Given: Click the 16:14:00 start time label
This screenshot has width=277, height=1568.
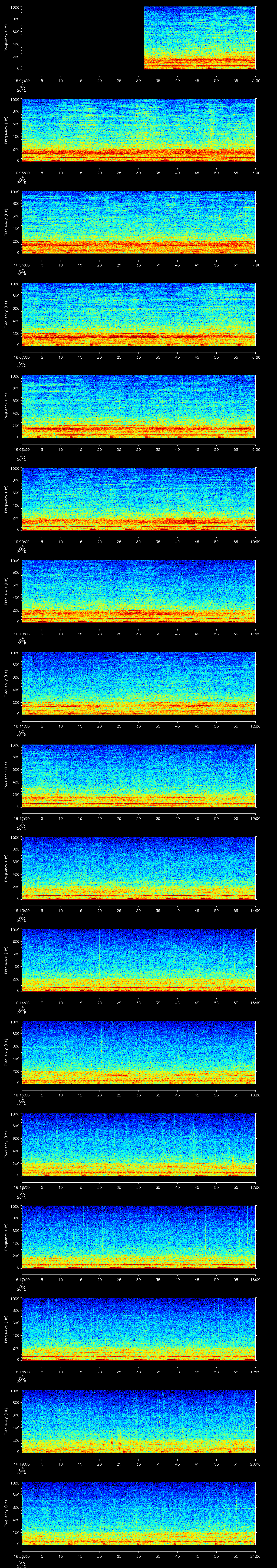Looking at the screenshot, I should click(21, 1003).
